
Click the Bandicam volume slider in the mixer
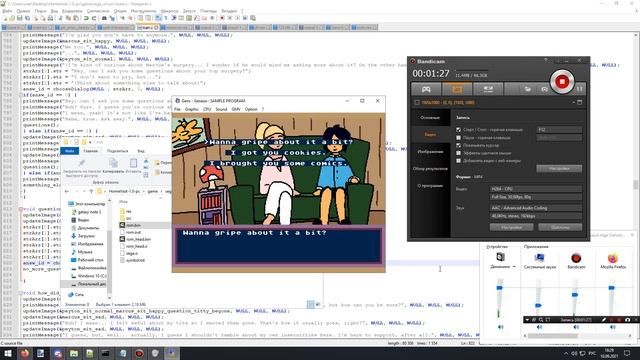[x=575, y=294]
